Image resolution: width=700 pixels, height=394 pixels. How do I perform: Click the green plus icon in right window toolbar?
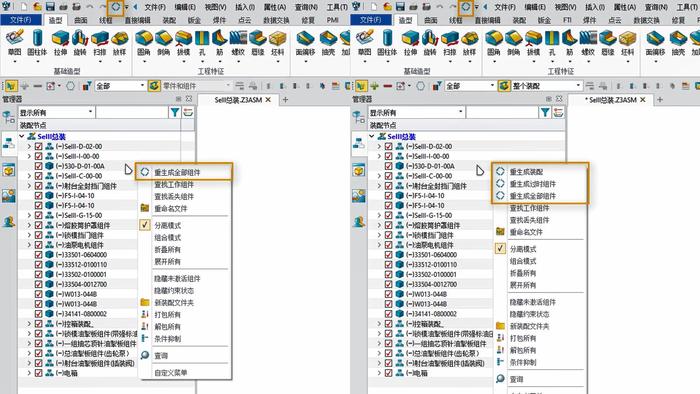pos(374,86)
